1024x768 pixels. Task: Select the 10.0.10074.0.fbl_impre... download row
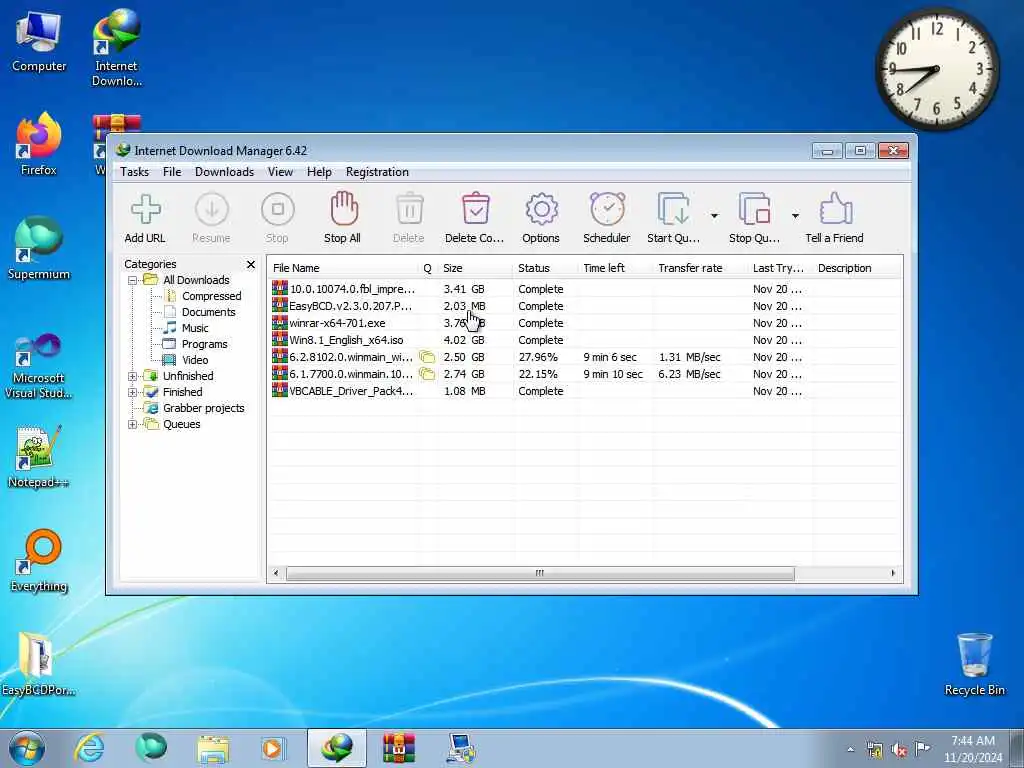click(584, 289)
